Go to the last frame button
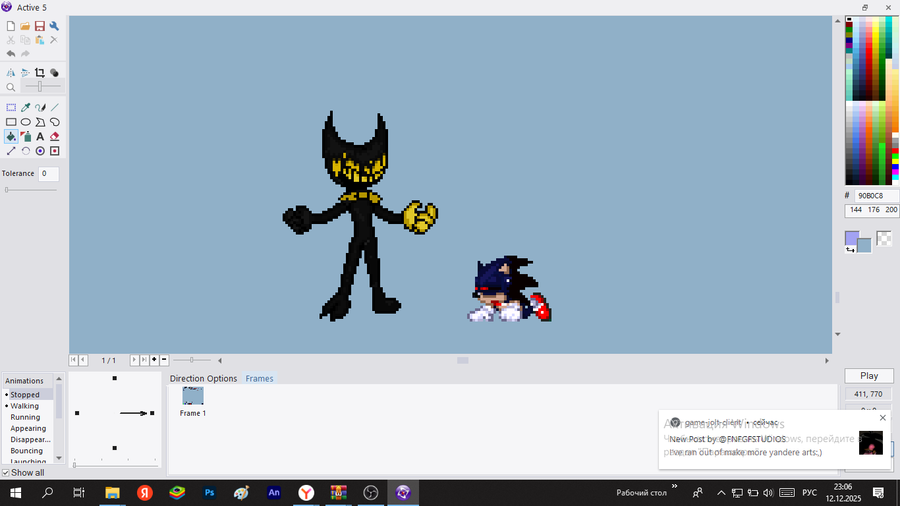The image size is (900, 506). [x=144, y=360]
